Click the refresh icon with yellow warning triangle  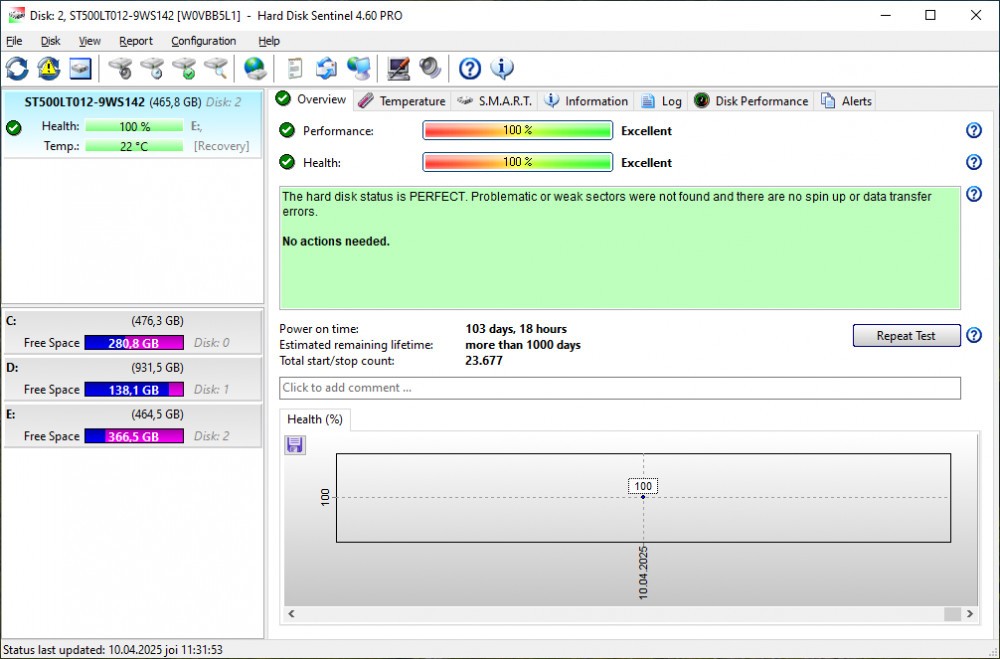click(x=48, y=68)
